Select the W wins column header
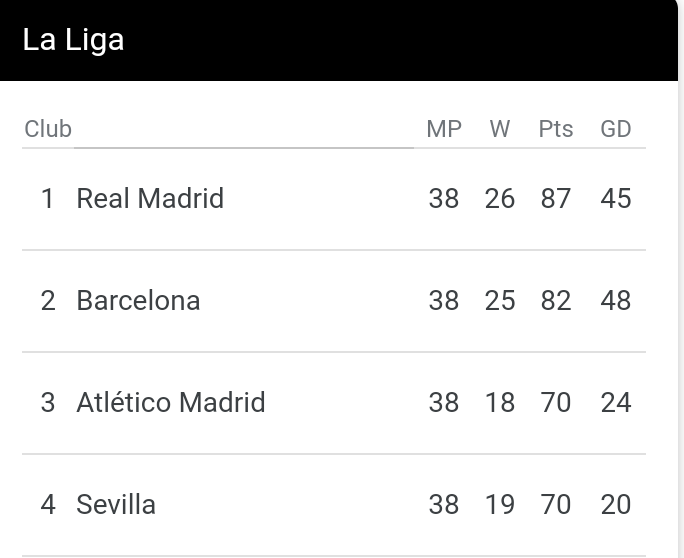 500,129
